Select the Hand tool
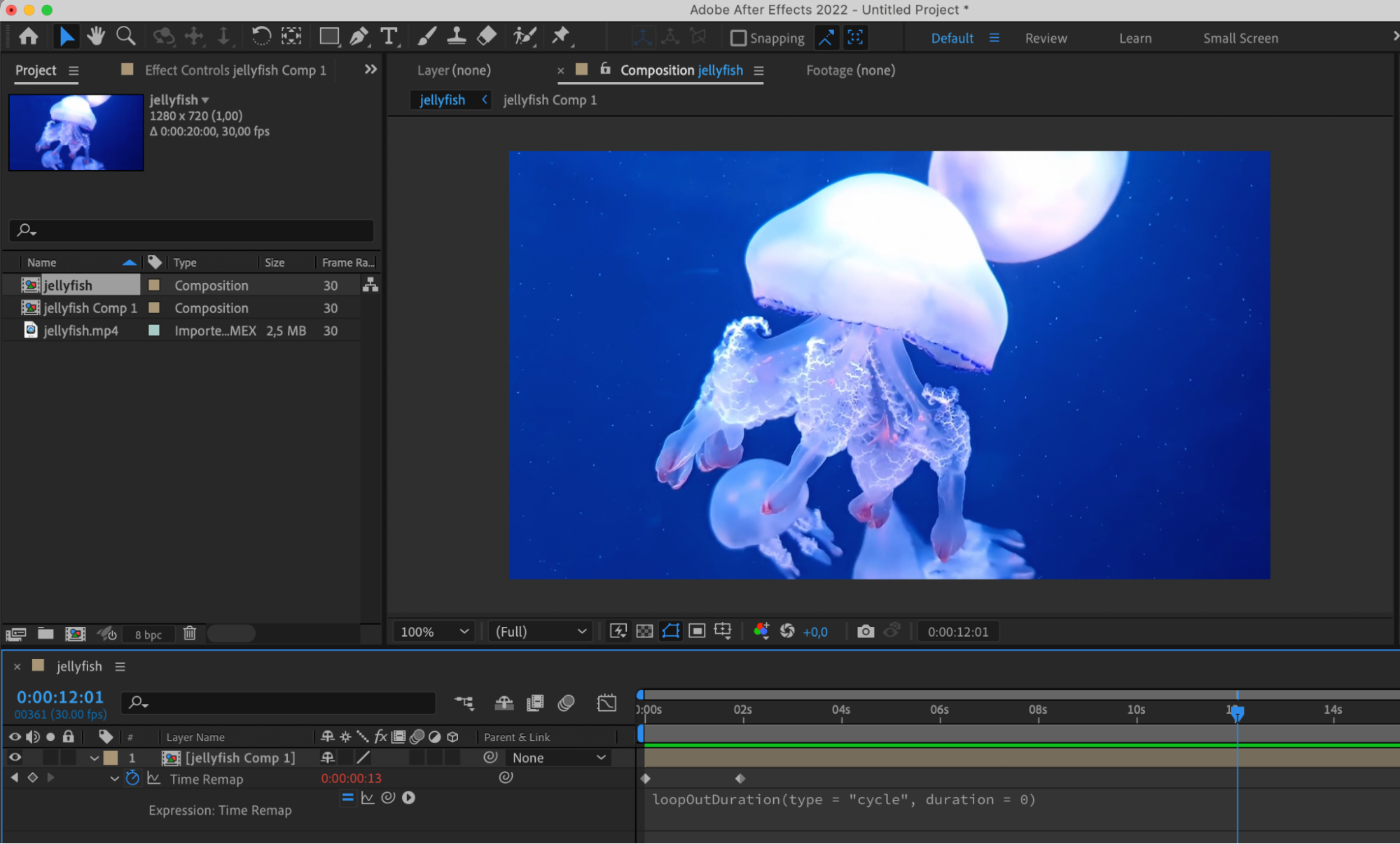This screenshot has width=1400, height=844. (x=95, y=36)
